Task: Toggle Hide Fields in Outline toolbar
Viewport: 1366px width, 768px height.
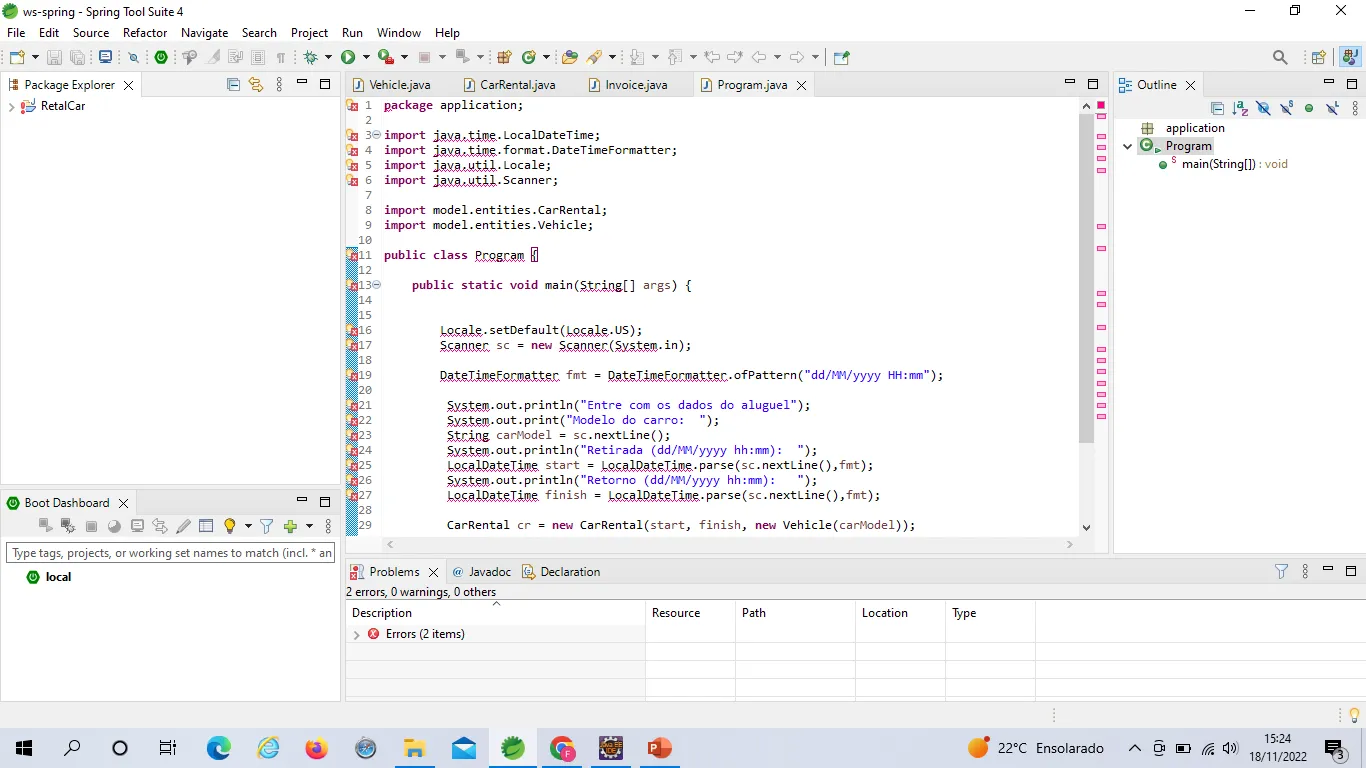Action: pos(1263,108)
